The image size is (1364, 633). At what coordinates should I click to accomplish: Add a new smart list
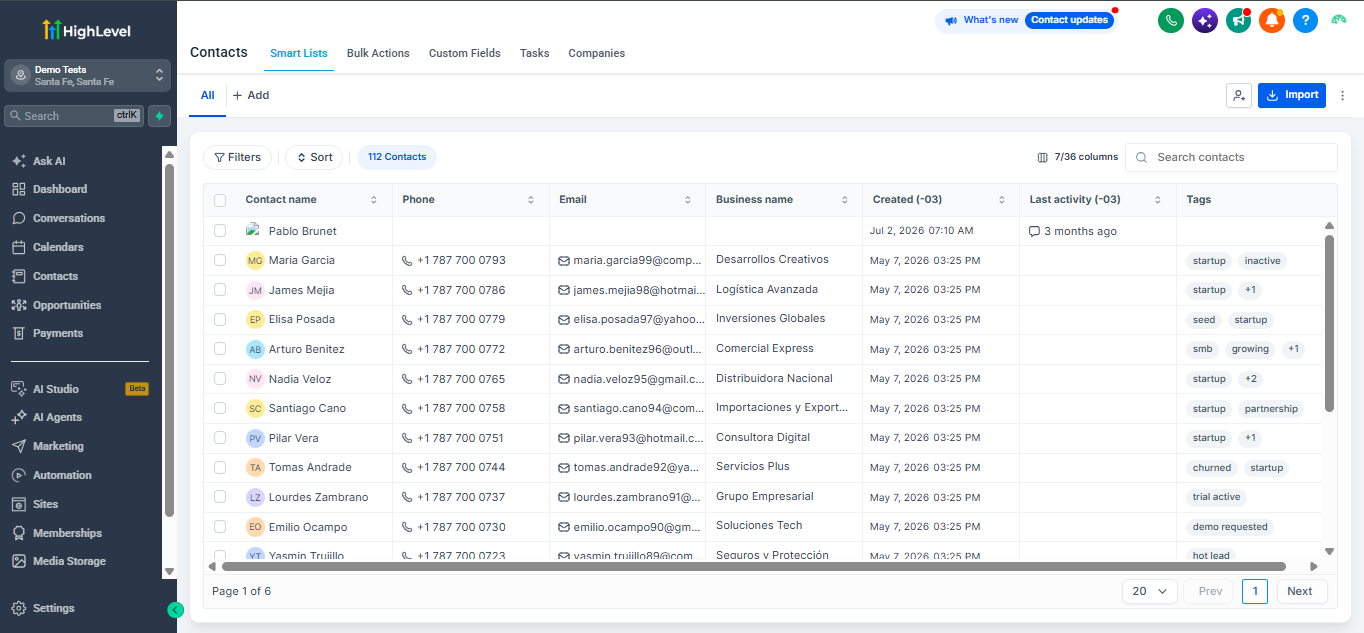coord(251,96)
